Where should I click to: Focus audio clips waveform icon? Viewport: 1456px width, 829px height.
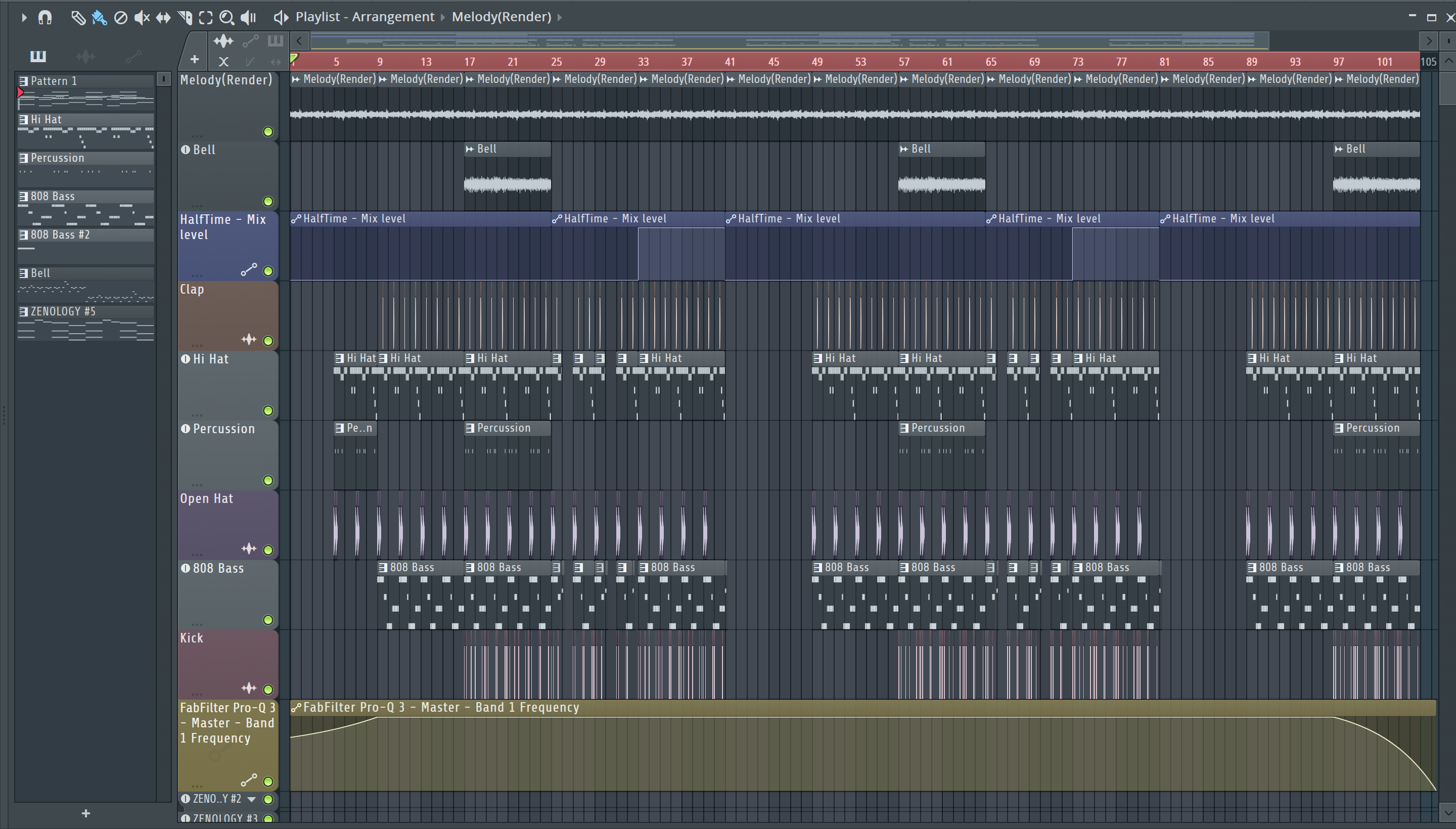coord(223,41)
